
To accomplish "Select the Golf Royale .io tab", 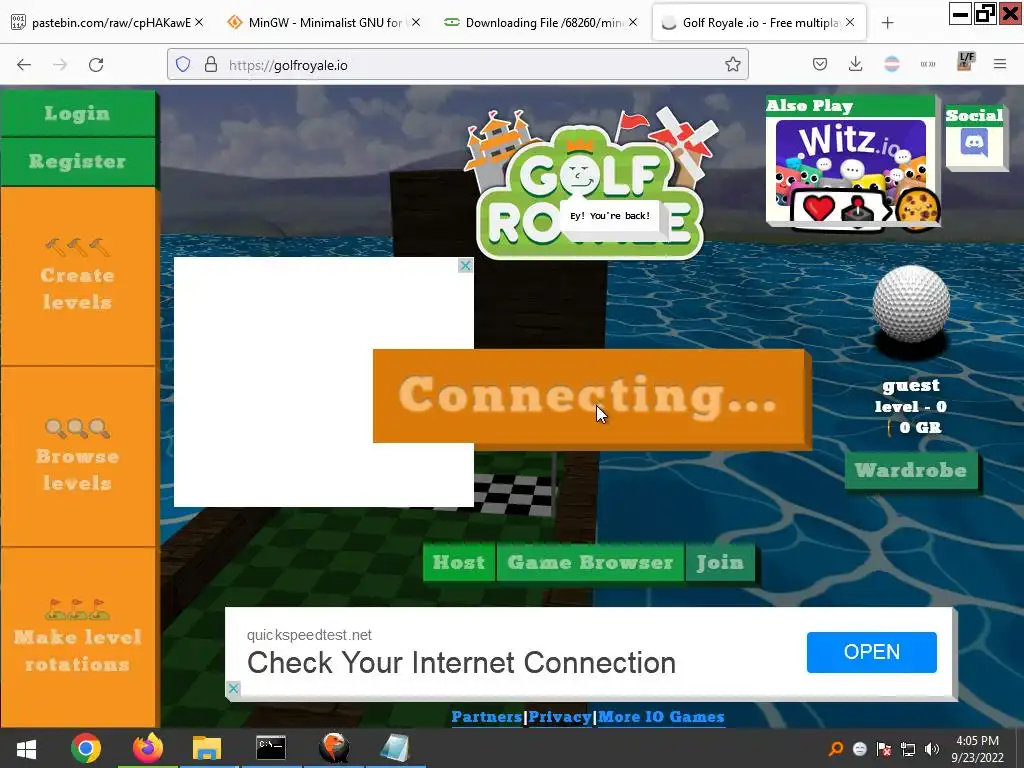I will click(758, 23).
